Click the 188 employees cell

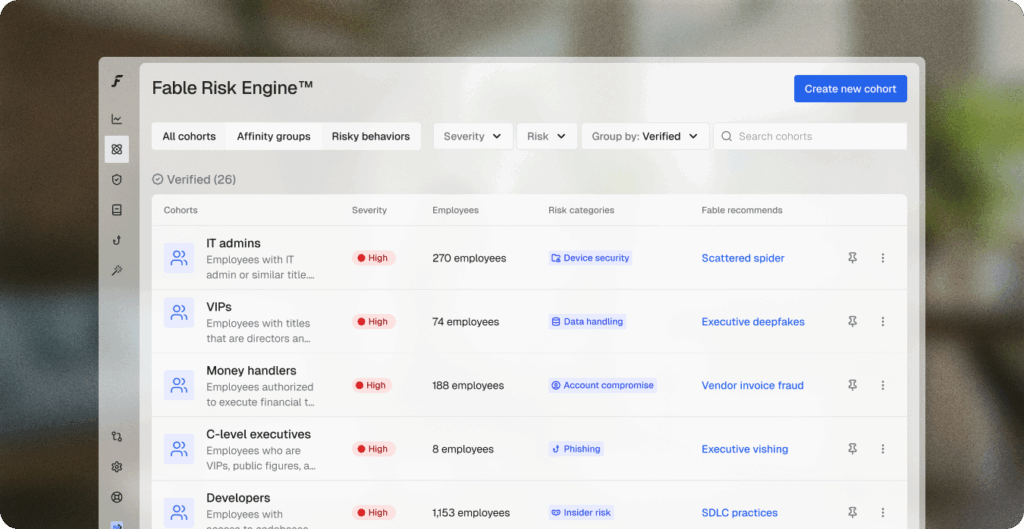pos(468,385)
